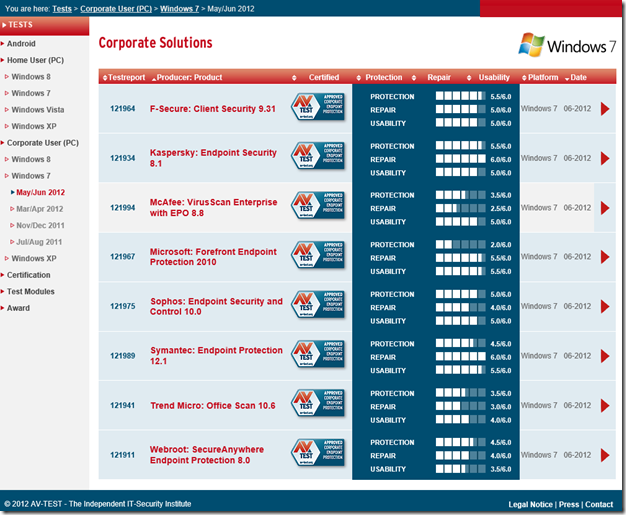626x515 pixels.
Task: Select Mar/Apr 2012 test period
Action: [40, 209]
